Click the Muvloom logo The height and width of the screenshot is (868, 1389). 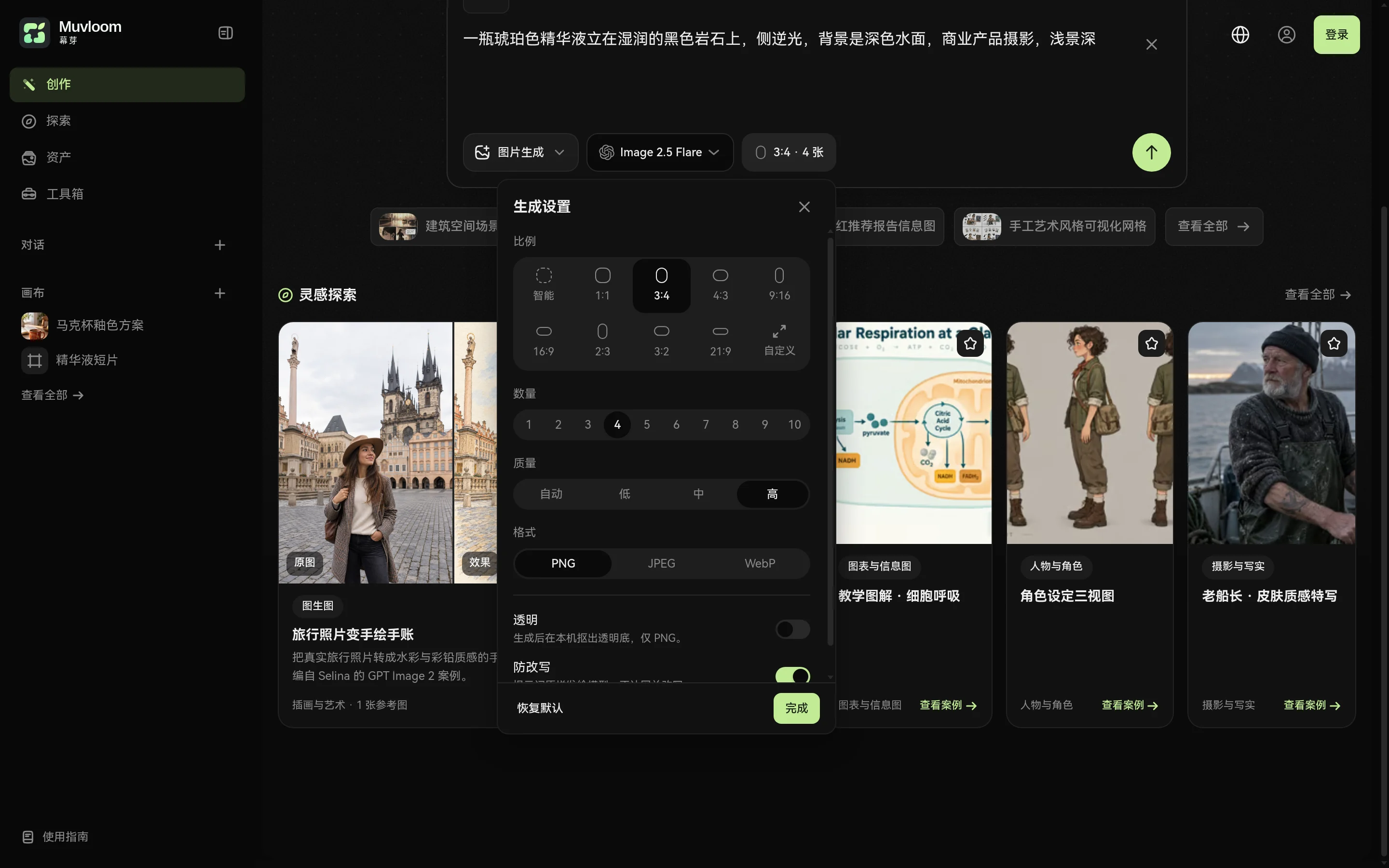click(34, 33)
